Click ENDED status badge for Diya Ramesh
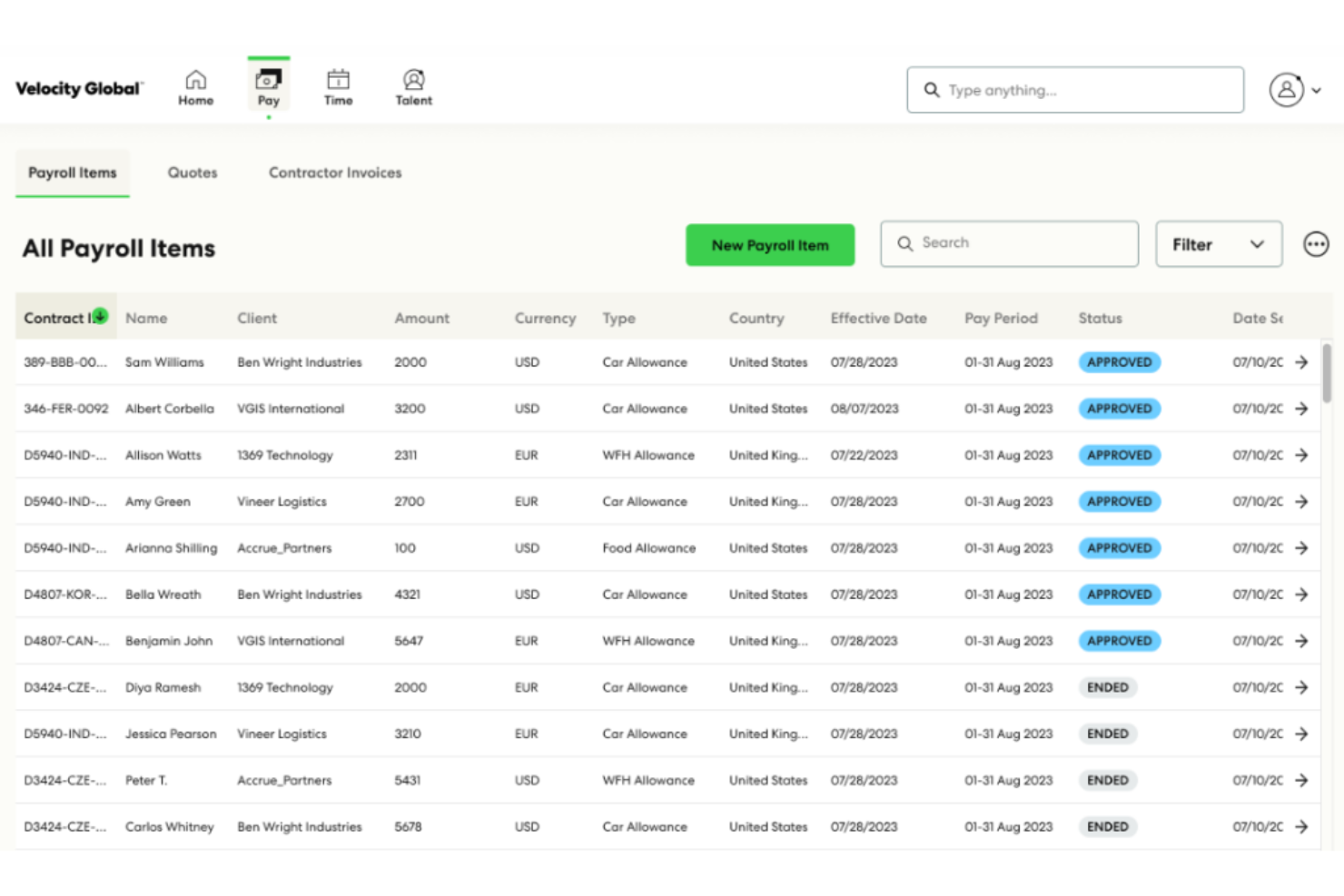 pyautogui.click(x=1107, y=687)
